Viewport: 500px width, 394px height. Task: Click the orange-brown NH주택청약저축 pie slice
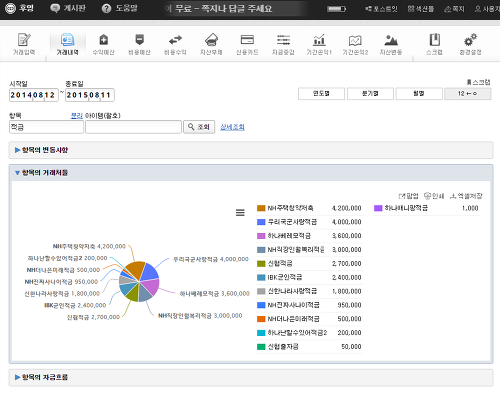coord(136,270)
